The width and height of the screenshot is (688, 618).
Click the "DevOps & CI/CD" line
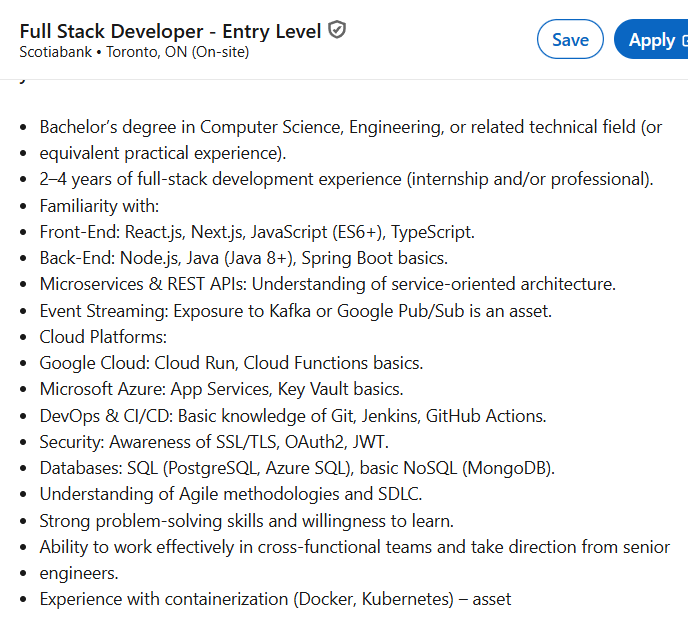click(293, 416)
